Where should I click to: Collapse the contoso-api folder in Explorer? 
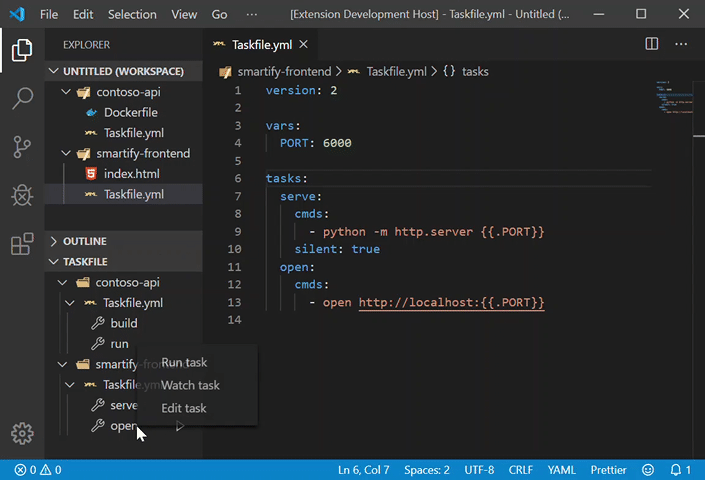pyautogui.click(x=66, y=92)
